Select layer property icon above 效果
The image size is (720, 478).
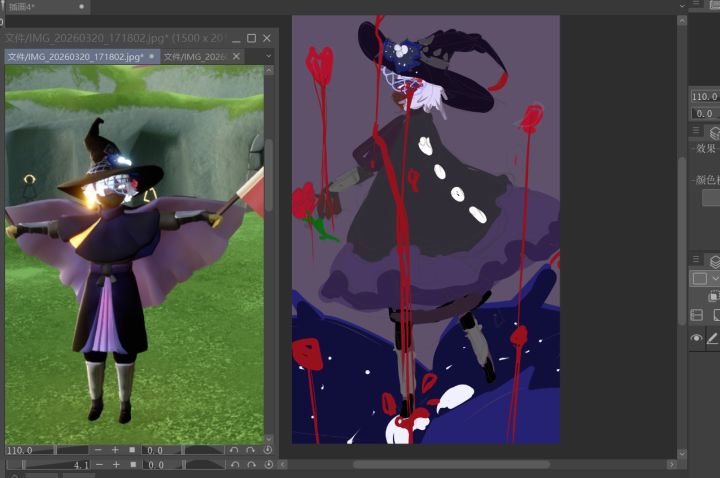(714, 132)
